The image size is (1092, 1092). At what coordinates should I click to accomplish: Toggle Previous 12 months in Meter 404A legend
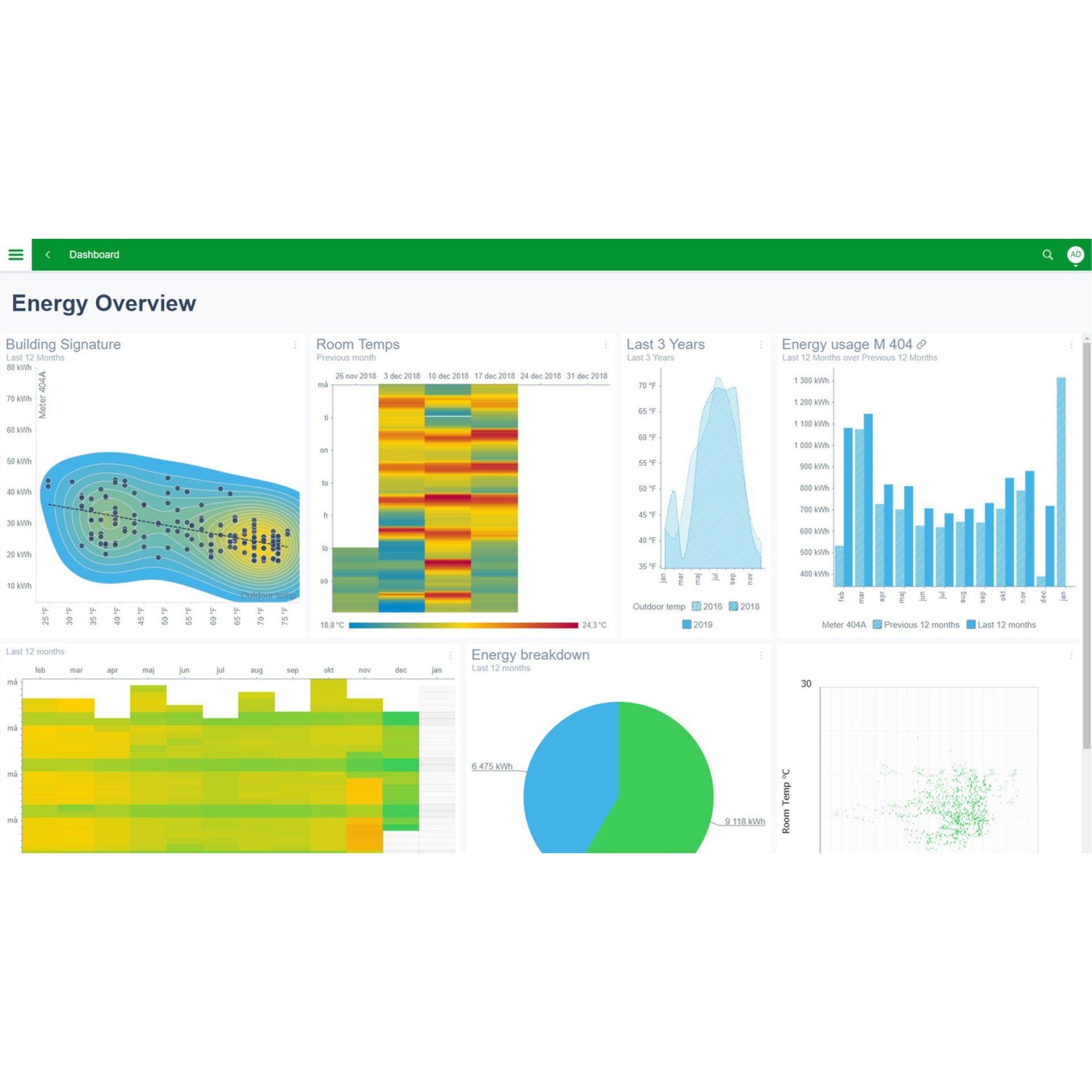(x=917, y=624)
